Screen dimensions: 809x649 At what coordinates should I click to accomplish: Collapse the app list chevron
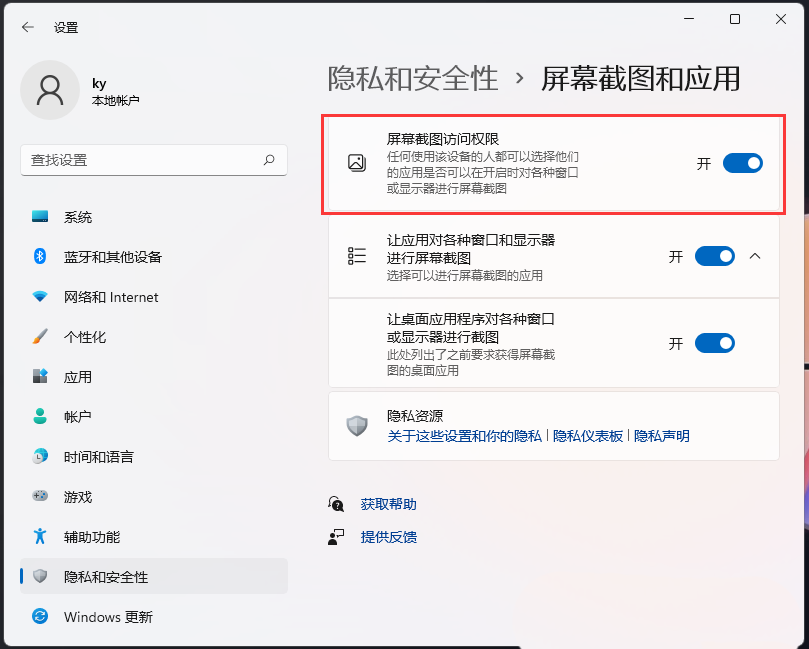tap(755, 256)
